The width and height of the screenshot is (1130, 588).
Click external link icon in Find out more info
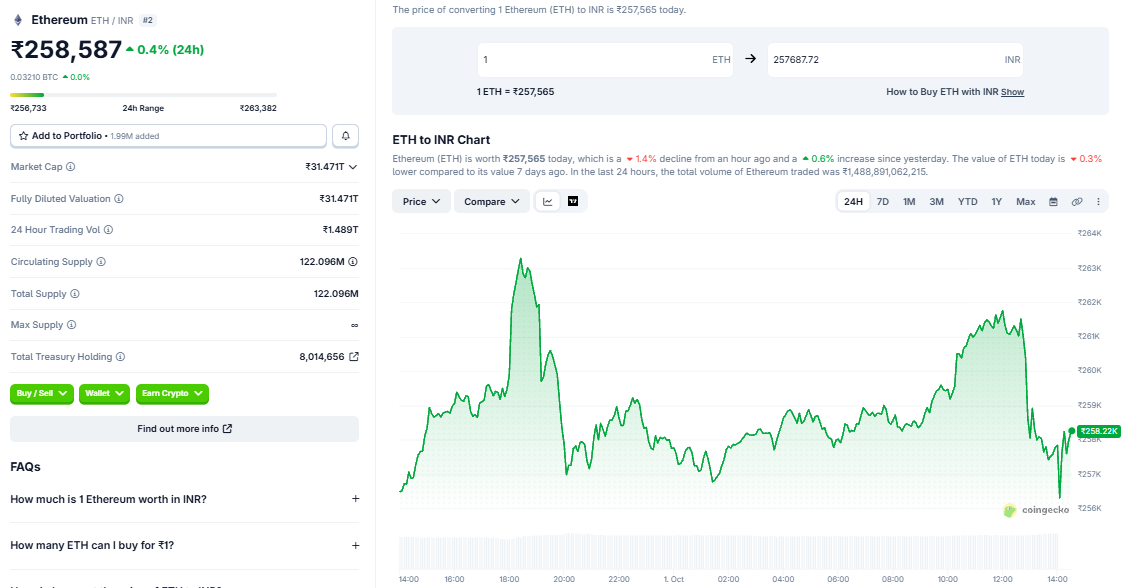point(228,429)
